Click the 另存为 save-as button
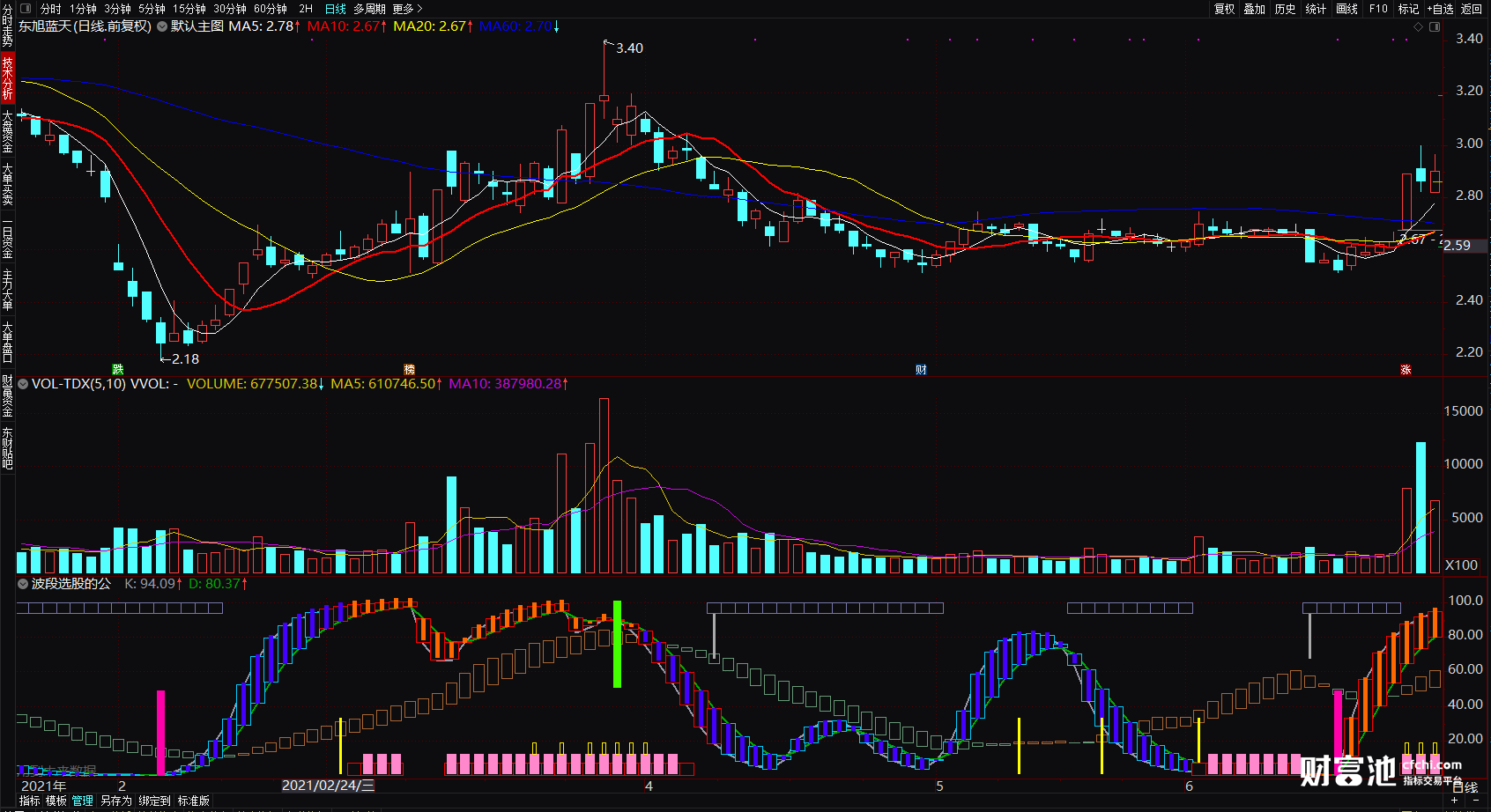 click(115, 801)
